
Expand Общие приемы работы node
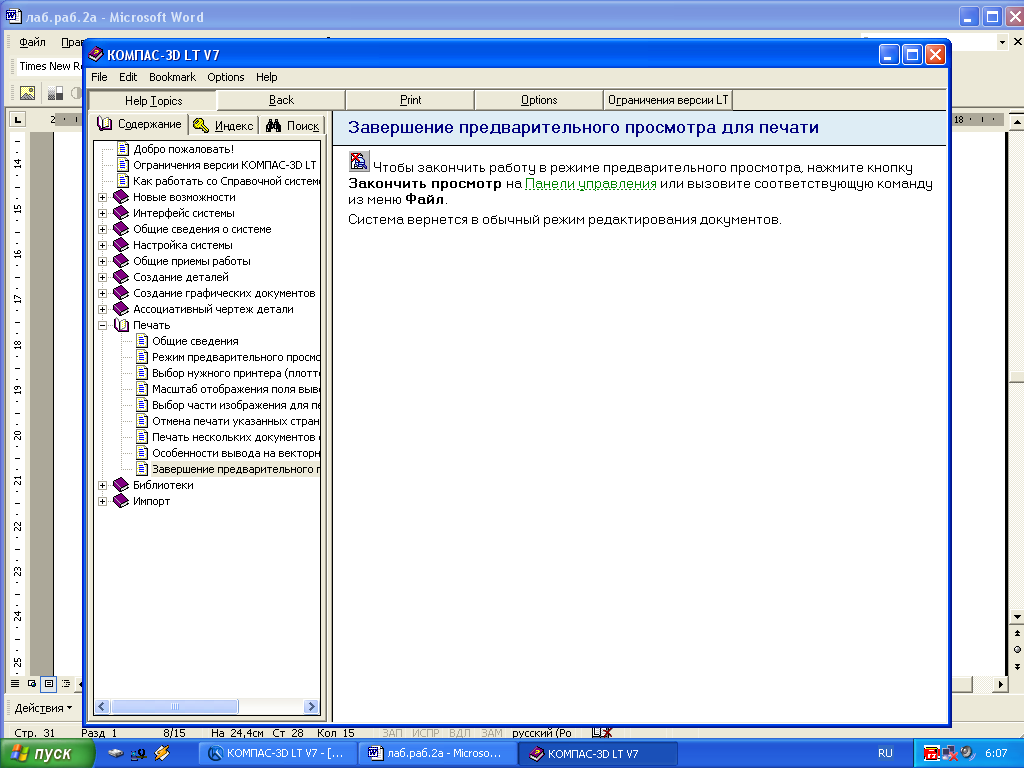coord(103,261)
